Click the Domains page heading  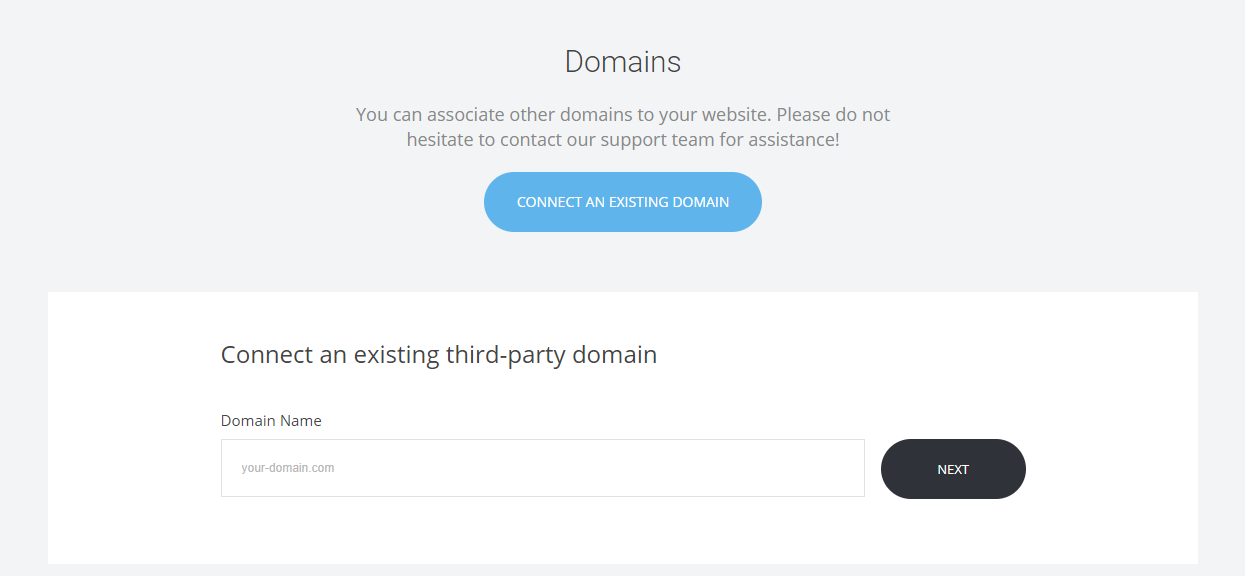(x=622, y=61)
